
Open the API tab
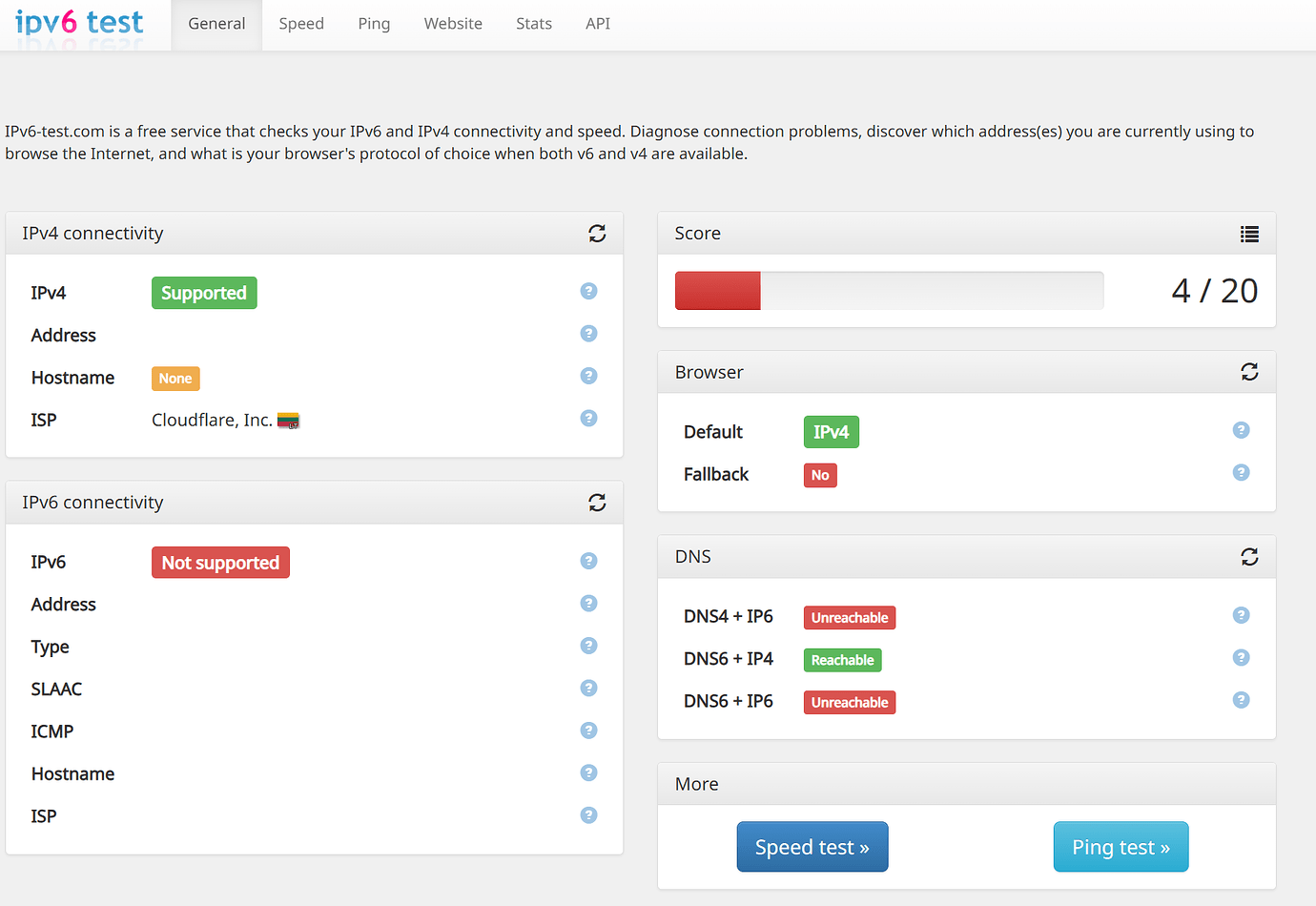pos(598,24)
